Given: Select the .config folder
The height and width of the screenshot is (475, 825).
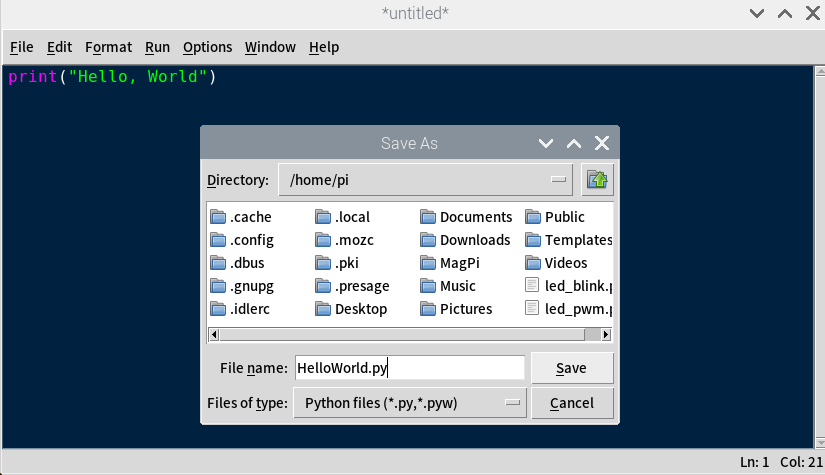Looking at the screenshot, I should click(x=242, y=240).
